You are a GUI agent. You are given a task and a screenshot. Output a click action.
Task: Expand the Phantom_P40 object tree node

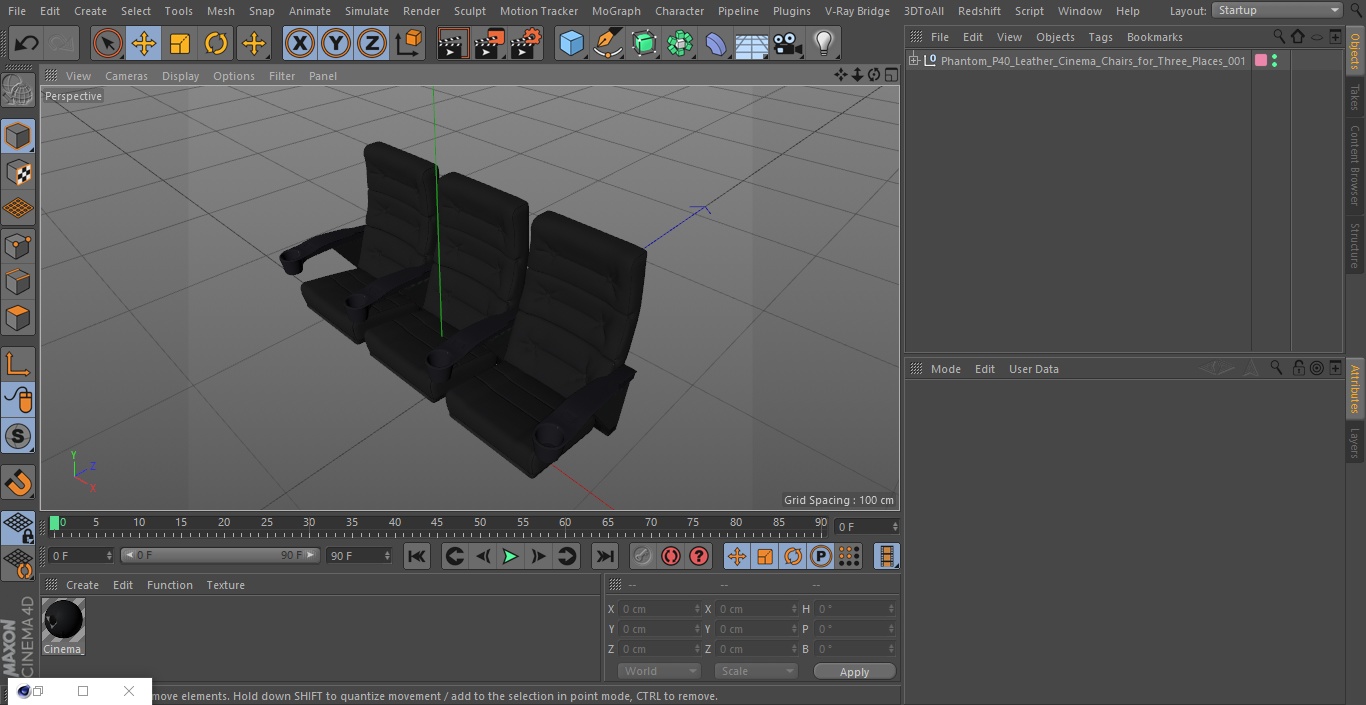(913, 61)
